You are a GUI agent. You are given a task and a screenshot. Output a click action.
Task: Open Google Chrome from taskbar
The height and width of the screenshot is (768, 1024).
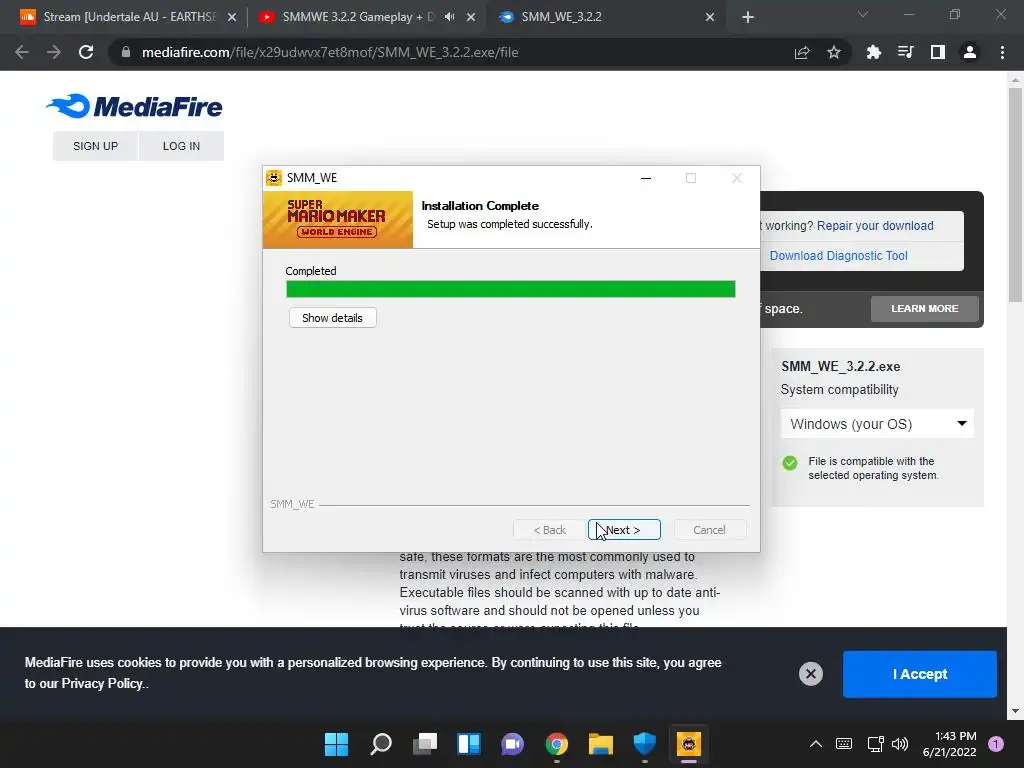[556, 744]
